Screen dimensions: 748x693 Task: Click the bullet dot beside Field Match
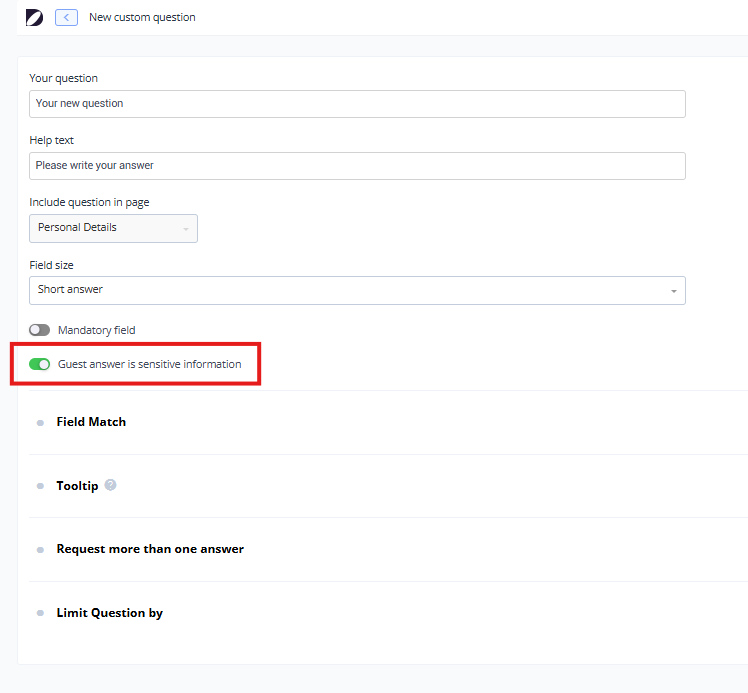(40, 423)
